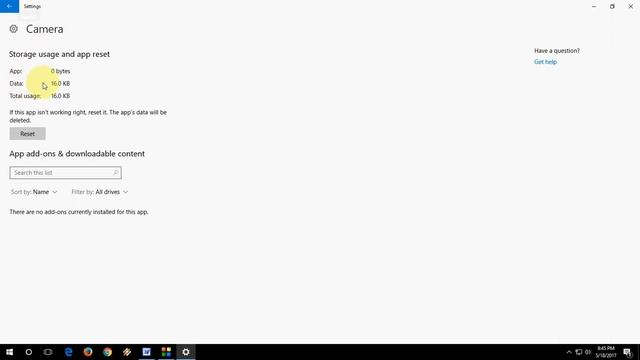Open the Windows Start menu
640x360 pixels.
pos(9,352)
